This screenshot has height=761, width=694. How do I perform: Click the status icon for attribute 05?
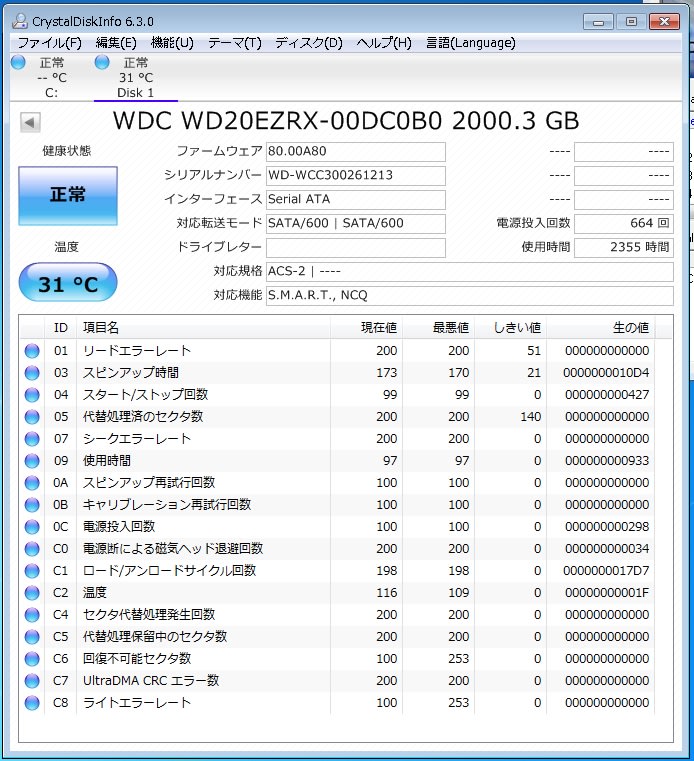(32, 417)
